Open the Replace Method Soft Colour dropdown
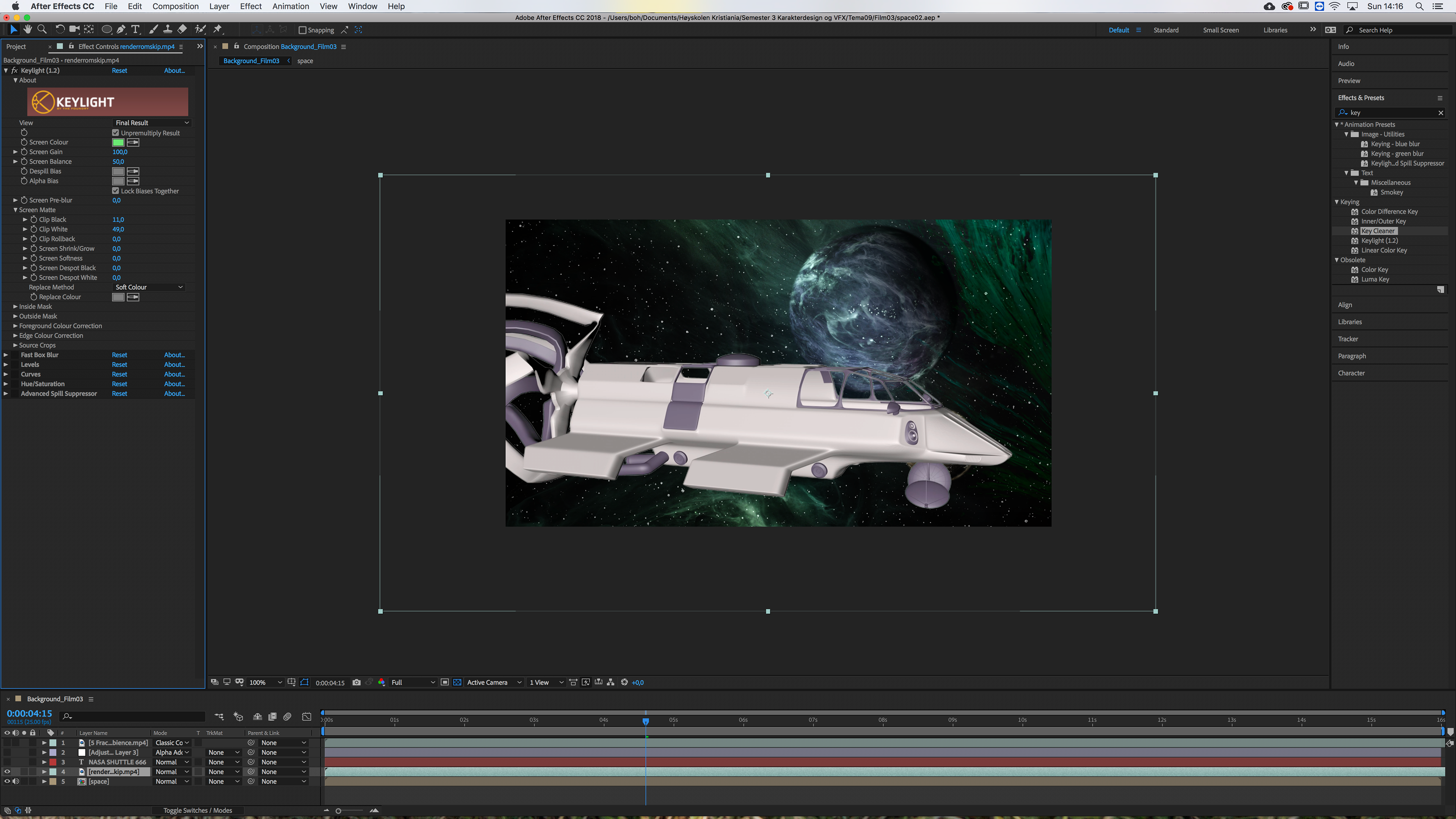This screenshot has width=1456, height=819. [x=149, y=287]
